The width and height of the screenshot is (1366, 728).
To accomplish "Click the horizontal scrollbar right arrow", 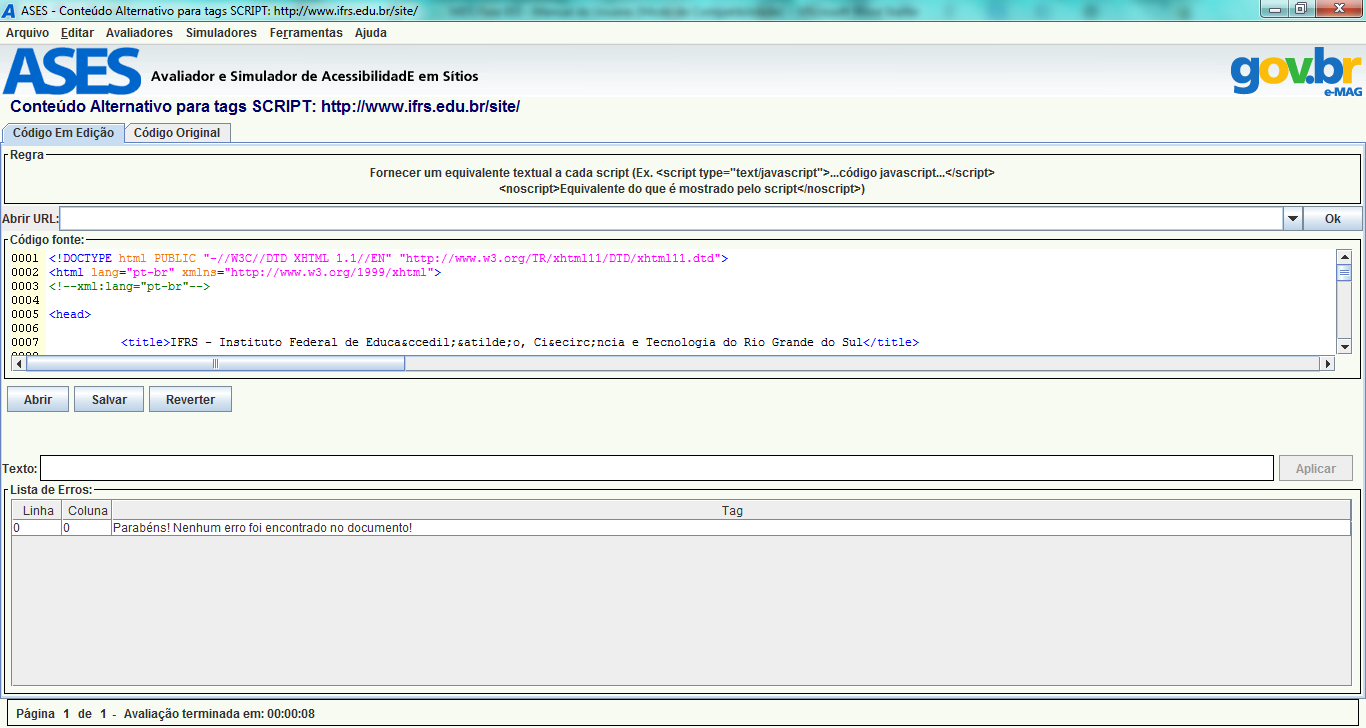I will [1328, 364].
